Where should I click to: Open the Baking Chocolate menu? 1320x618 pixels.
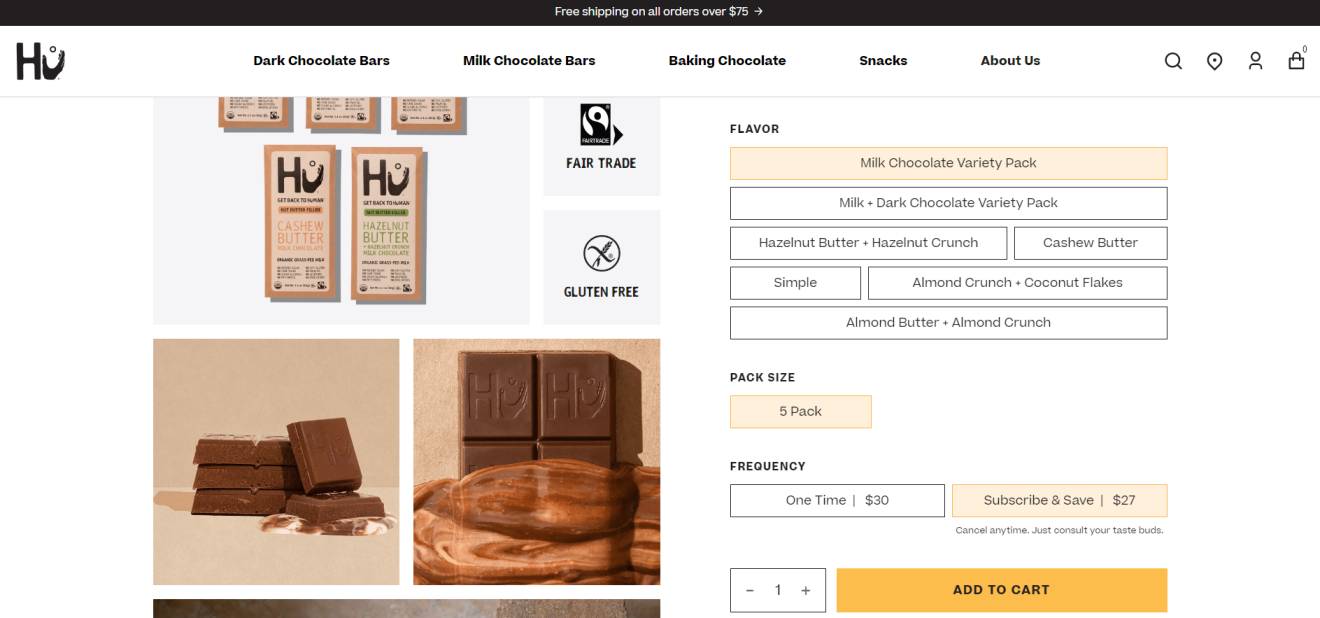tap(727, 61)
